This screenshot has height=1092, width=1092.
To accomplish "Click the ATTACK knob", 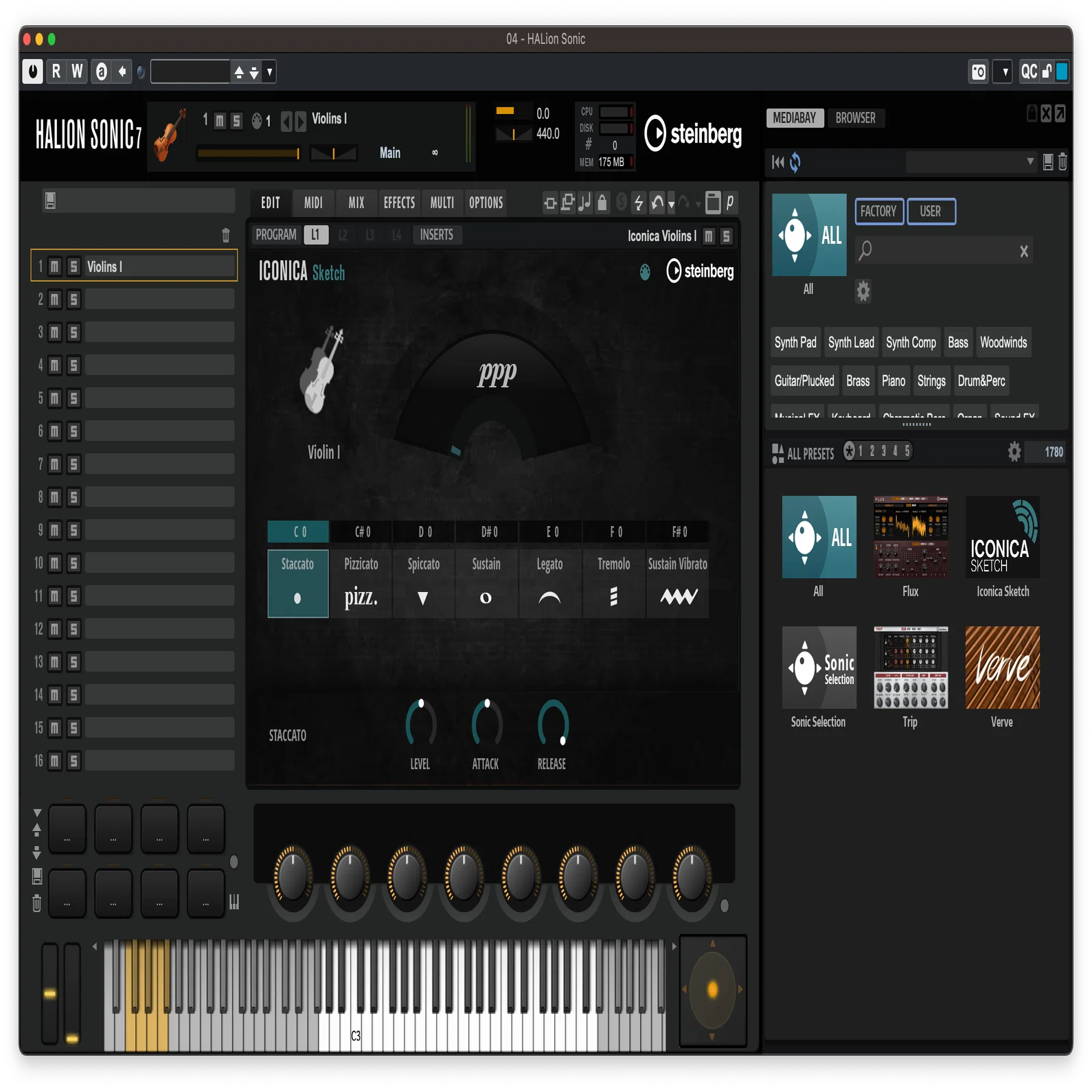I will point(486,723).
